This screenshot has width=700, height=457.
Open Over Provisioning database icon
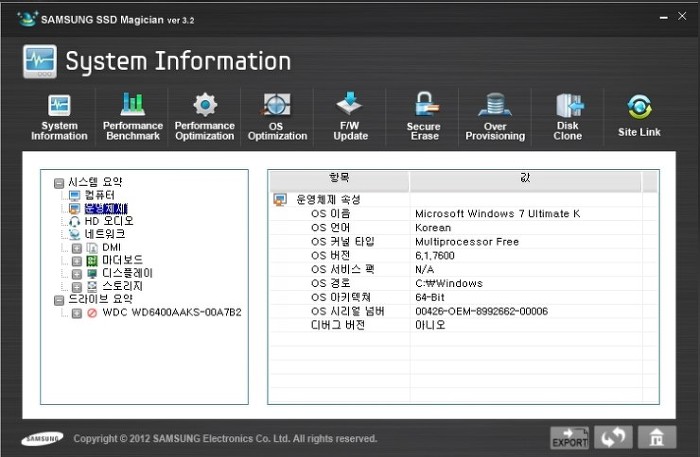[495, 105]
